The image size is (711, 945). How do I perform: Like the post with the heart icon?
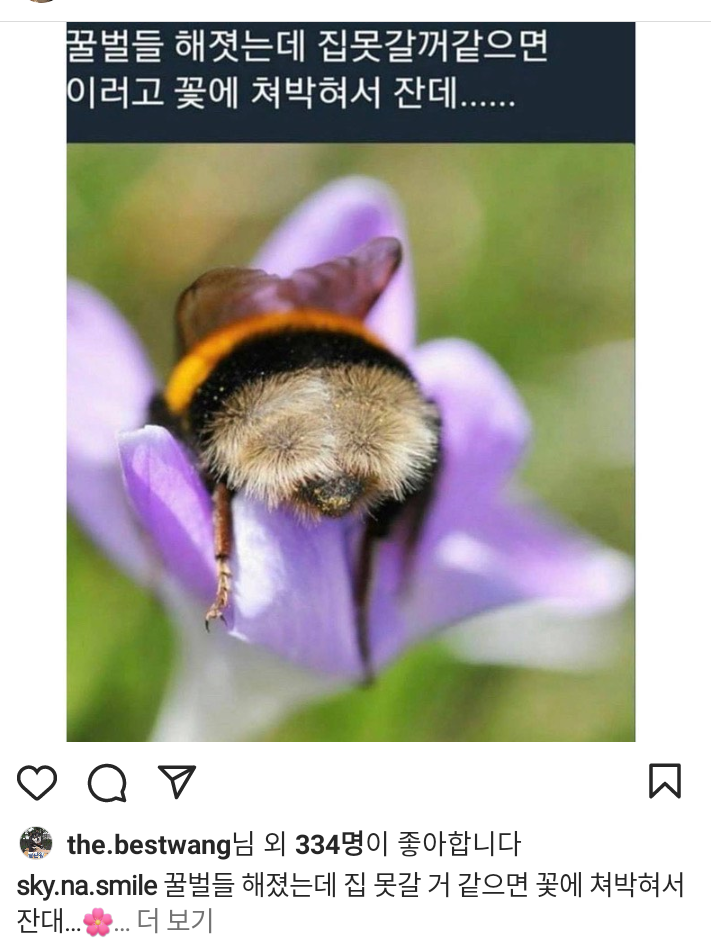(x=37, y=782)
